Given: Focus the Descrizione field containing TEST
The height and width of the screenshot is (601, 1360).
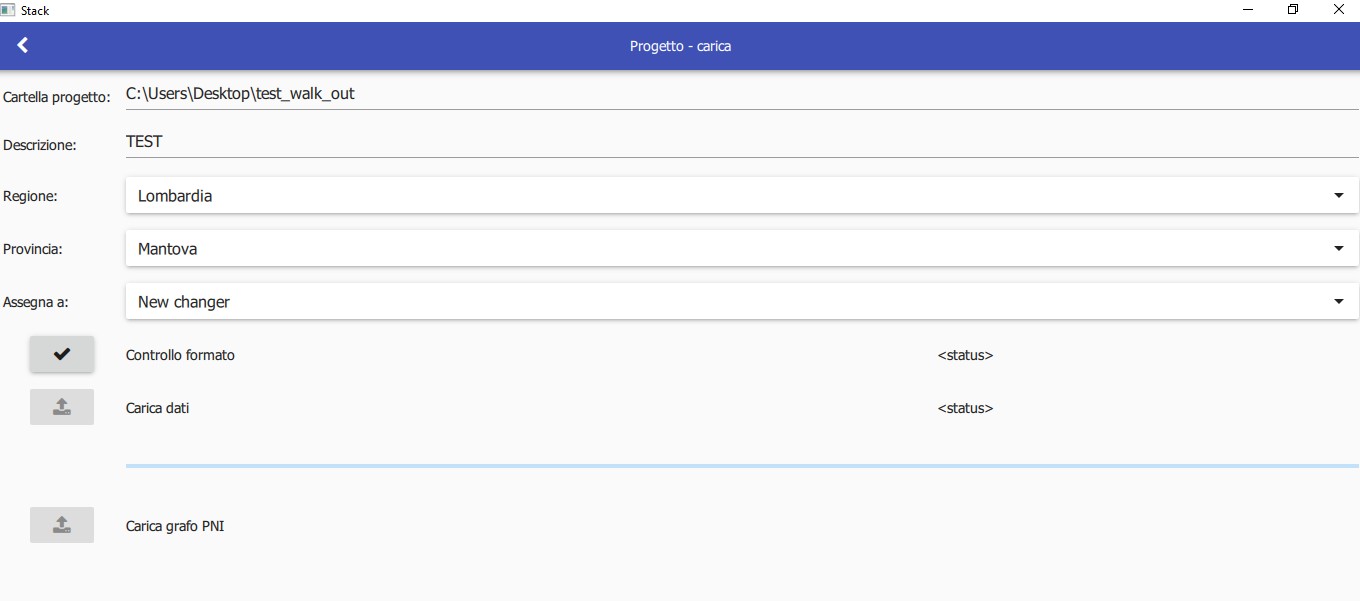Looking at the screenshot, I should (x=741, y=142).
